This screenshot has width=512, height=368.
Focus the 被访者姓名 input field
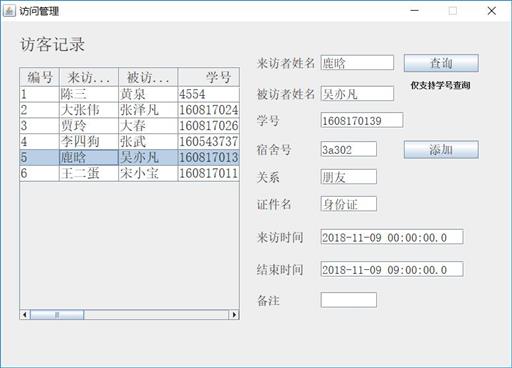[357, 94]
